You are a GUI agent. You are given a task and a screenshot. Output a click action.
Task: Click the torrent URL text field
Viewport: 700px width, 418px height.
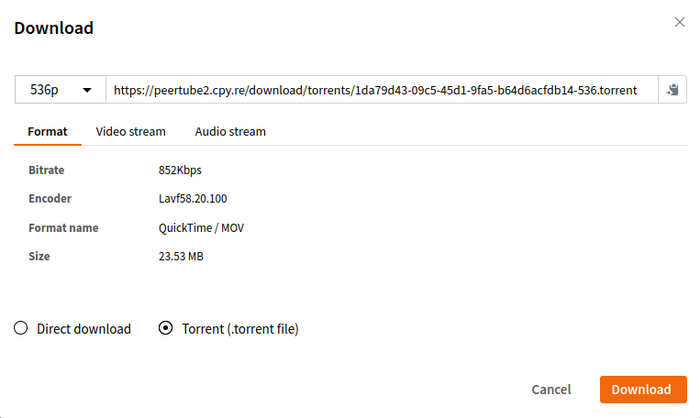click(380, 90)
